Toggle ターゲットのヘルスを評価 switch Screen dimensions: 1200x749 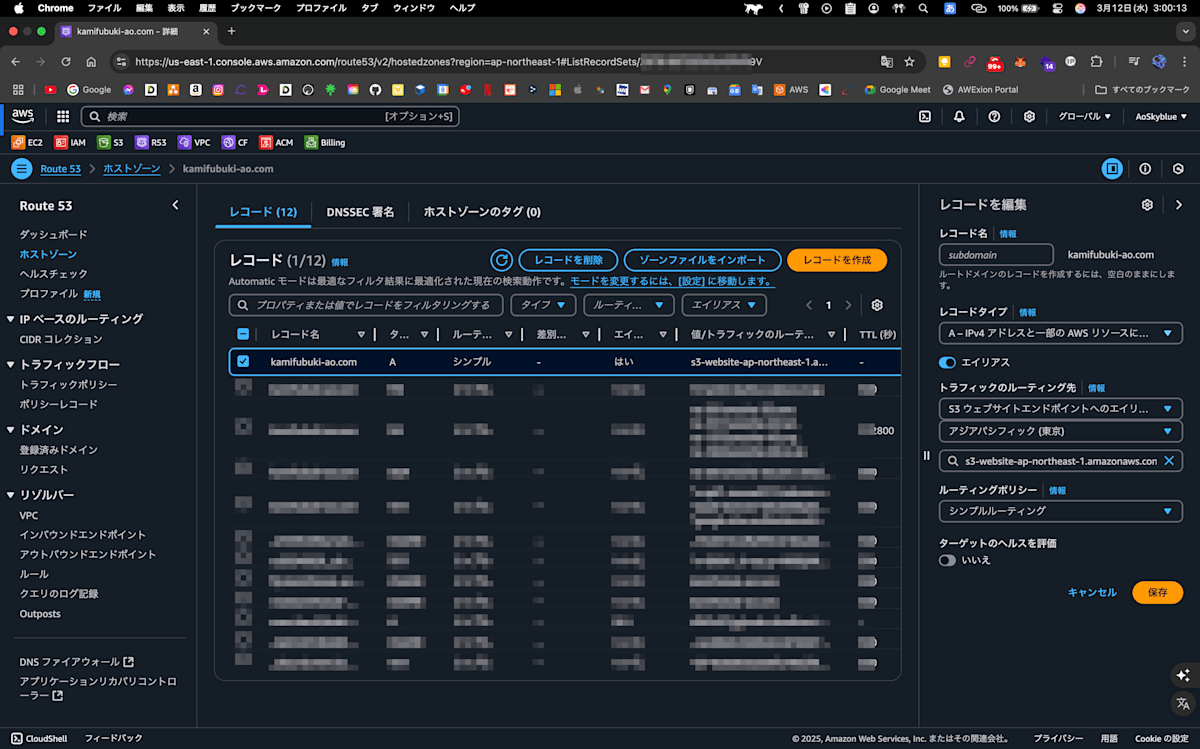[947, 560]
